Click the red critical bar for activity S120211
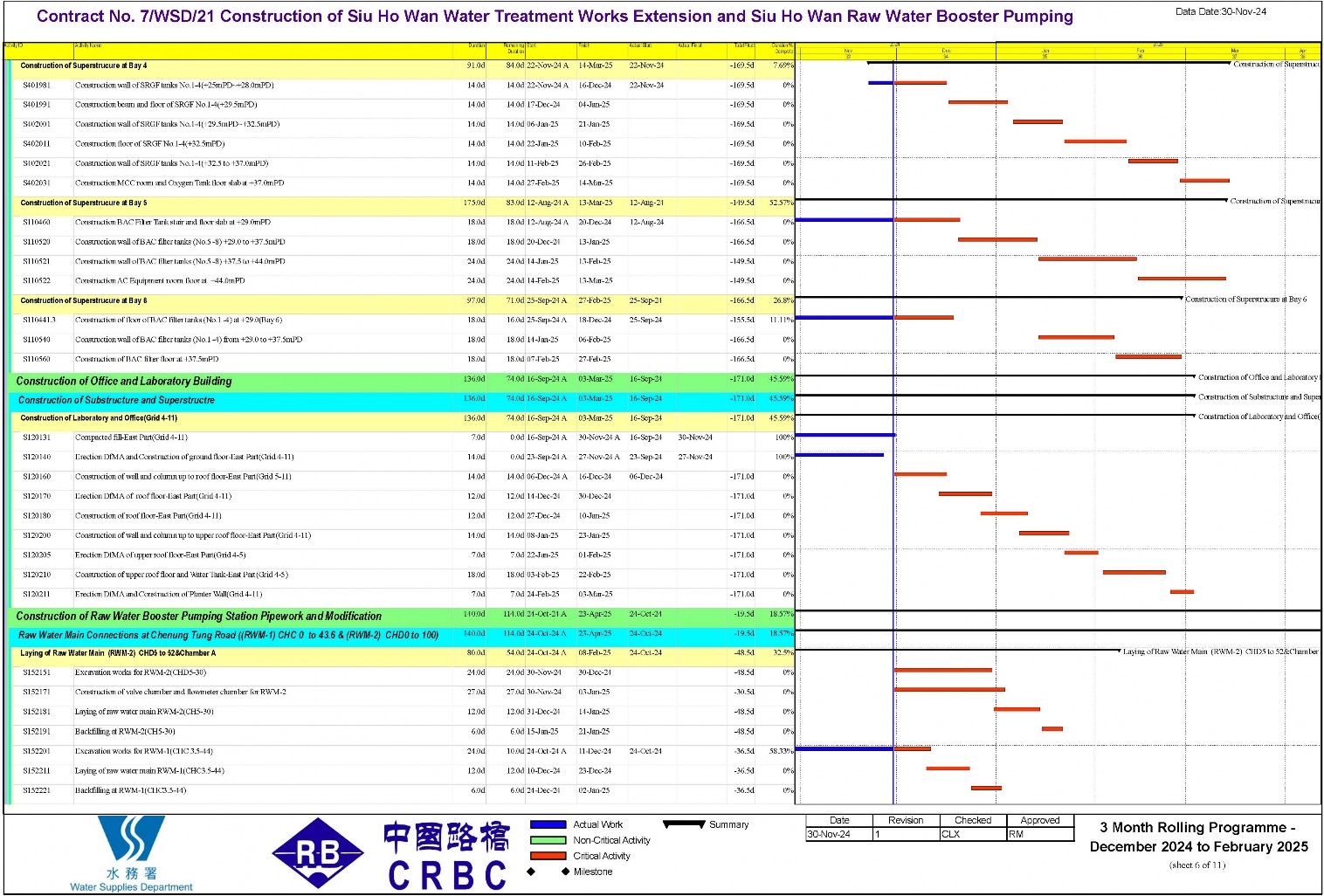1324x896 pixels. tap(1182, 592)
